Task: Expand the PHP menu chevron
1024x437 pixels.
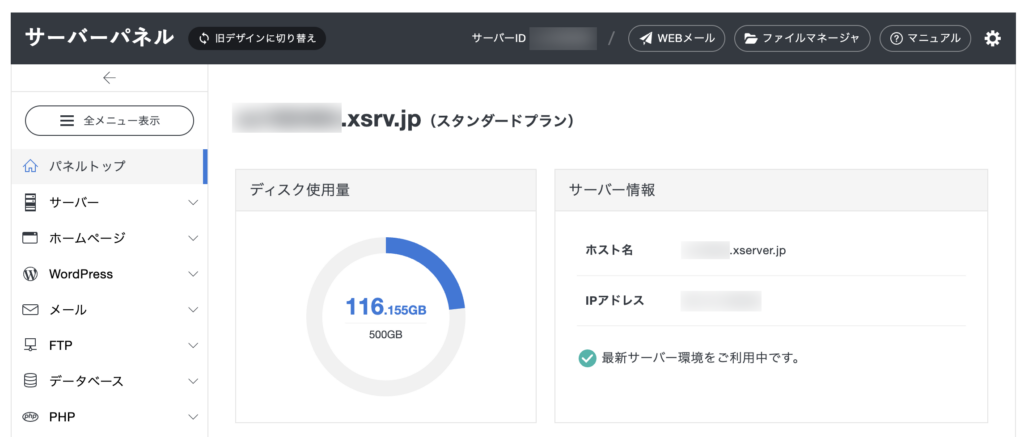Action: (x=193, y=417)
